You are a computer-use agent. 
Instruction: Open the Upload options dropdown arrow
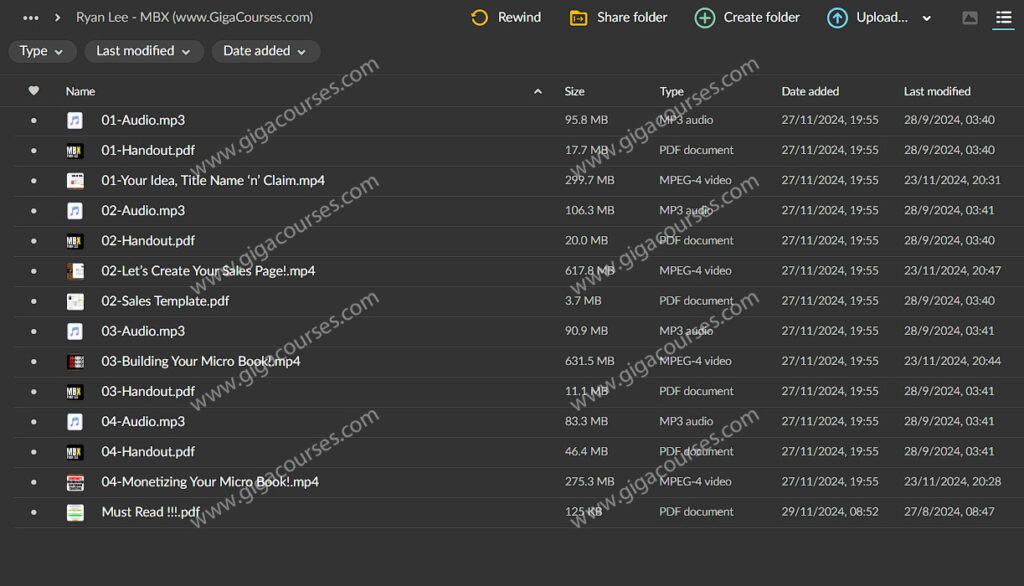pos(926,18)
